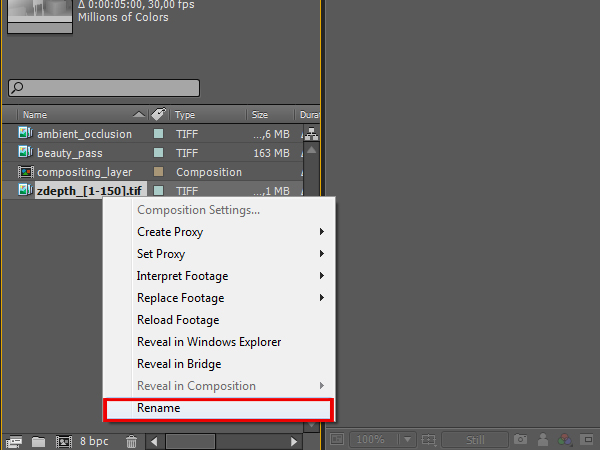
Task: Delete selected item with trash icon
Action: point(131,440)
